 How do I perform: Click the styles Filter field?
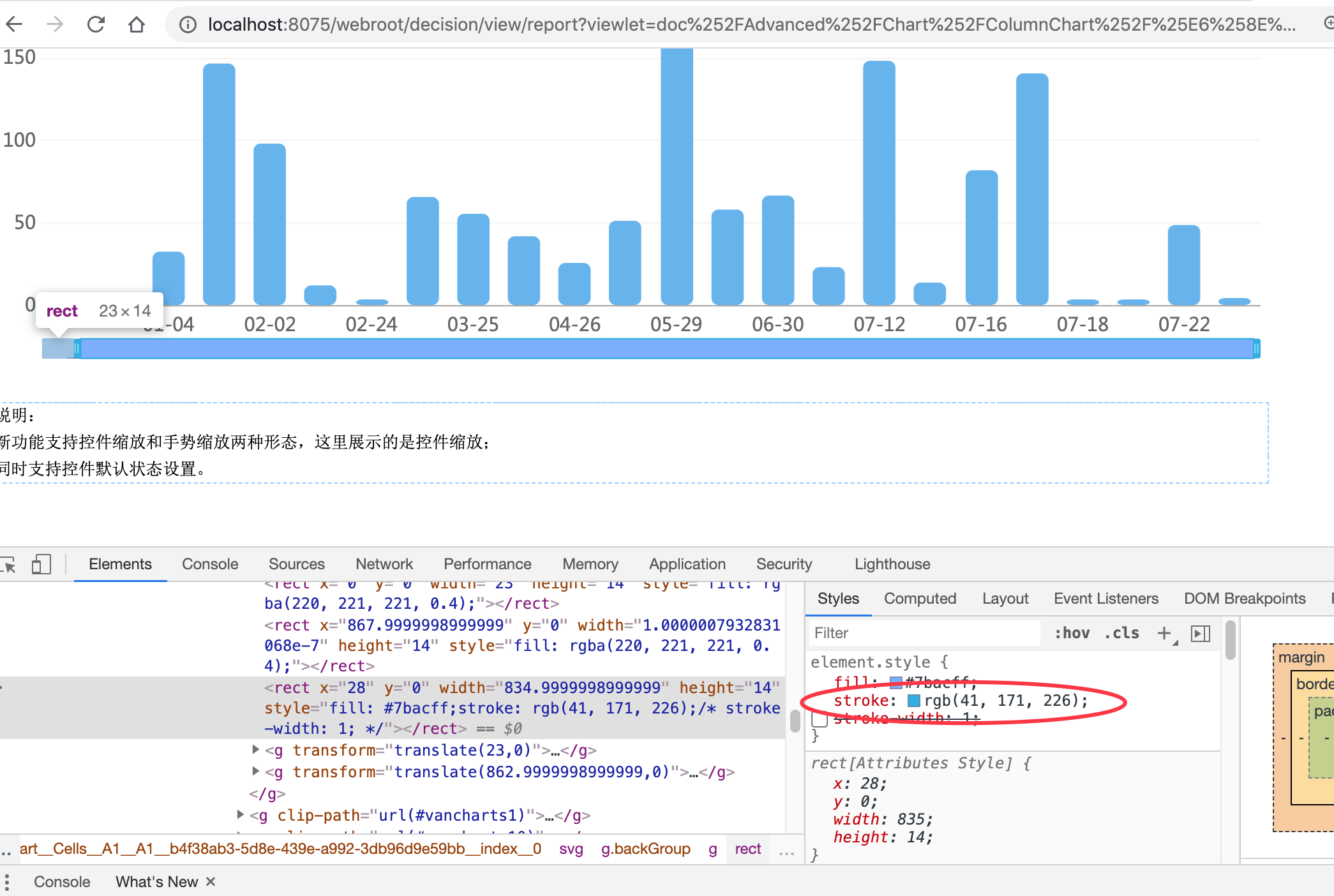[924, 633]
